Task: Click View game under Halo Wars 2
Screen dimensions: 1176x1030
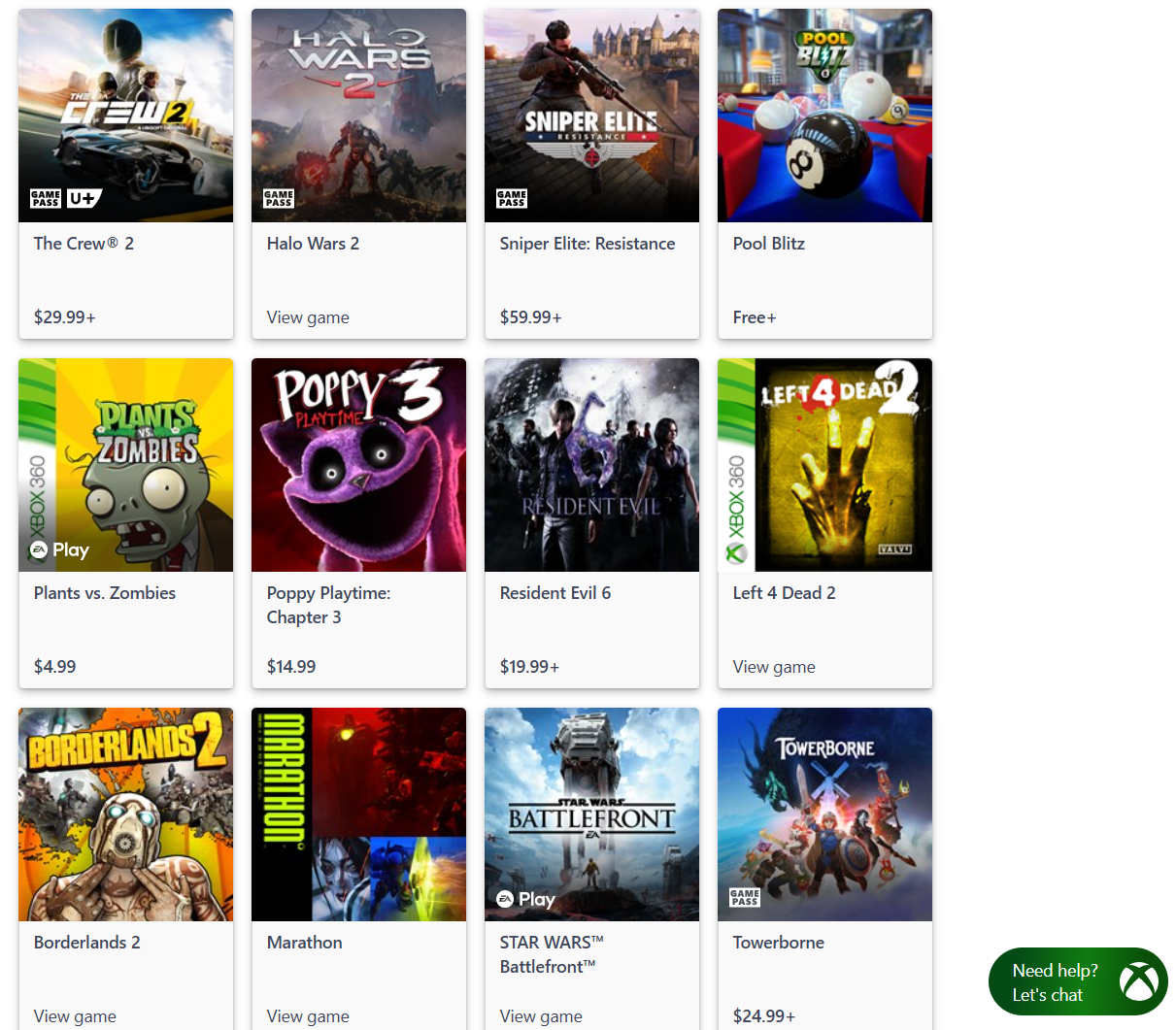Action: (x=308, y=317)
